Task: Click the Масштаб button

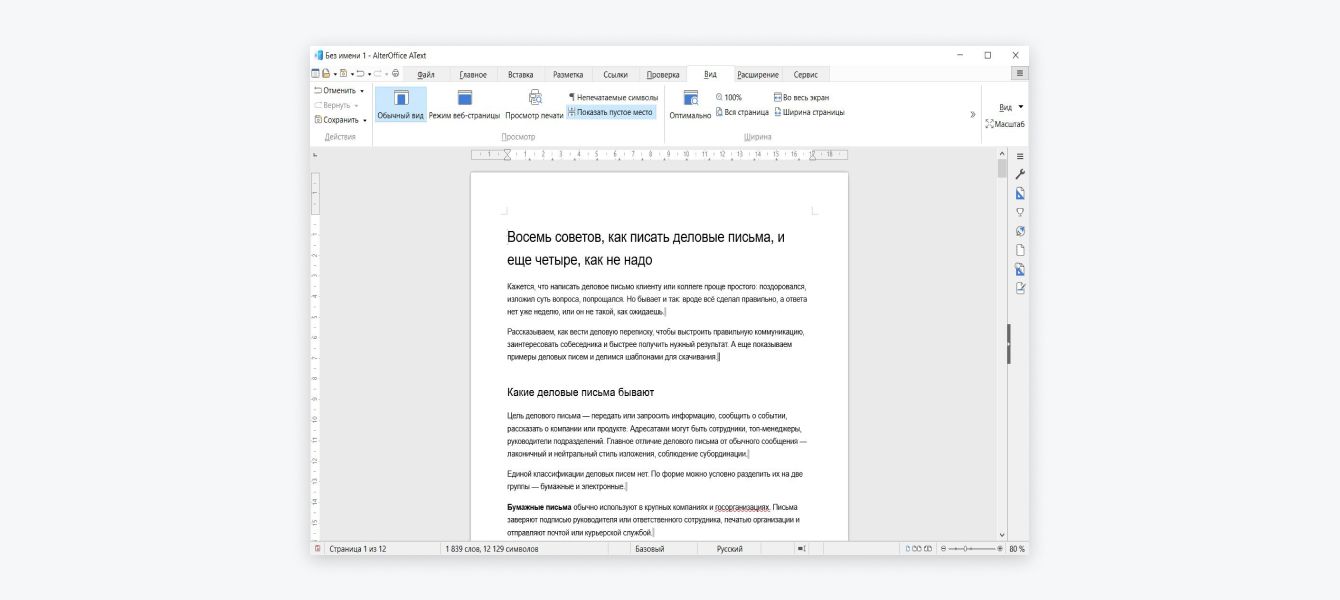Action: 1005,124
